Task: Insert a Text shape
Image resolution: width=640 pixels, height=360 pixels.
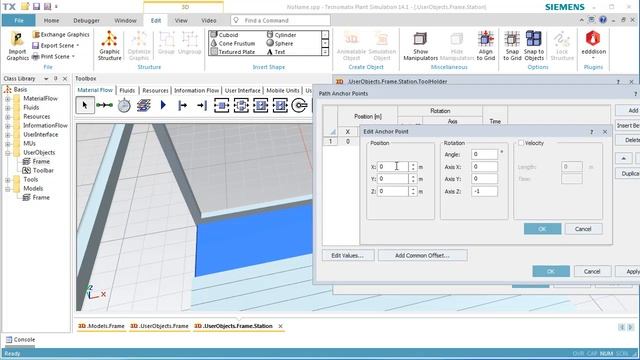Action: [276, 52]
